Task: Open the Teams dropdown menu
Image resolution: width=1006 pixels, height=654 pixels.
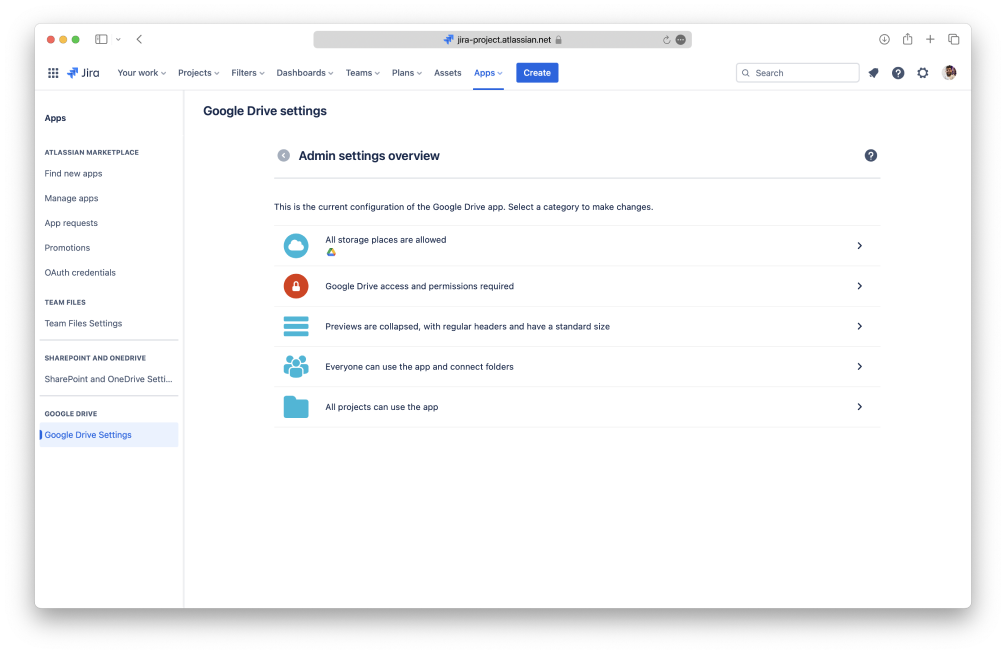Action: (362, 73)
